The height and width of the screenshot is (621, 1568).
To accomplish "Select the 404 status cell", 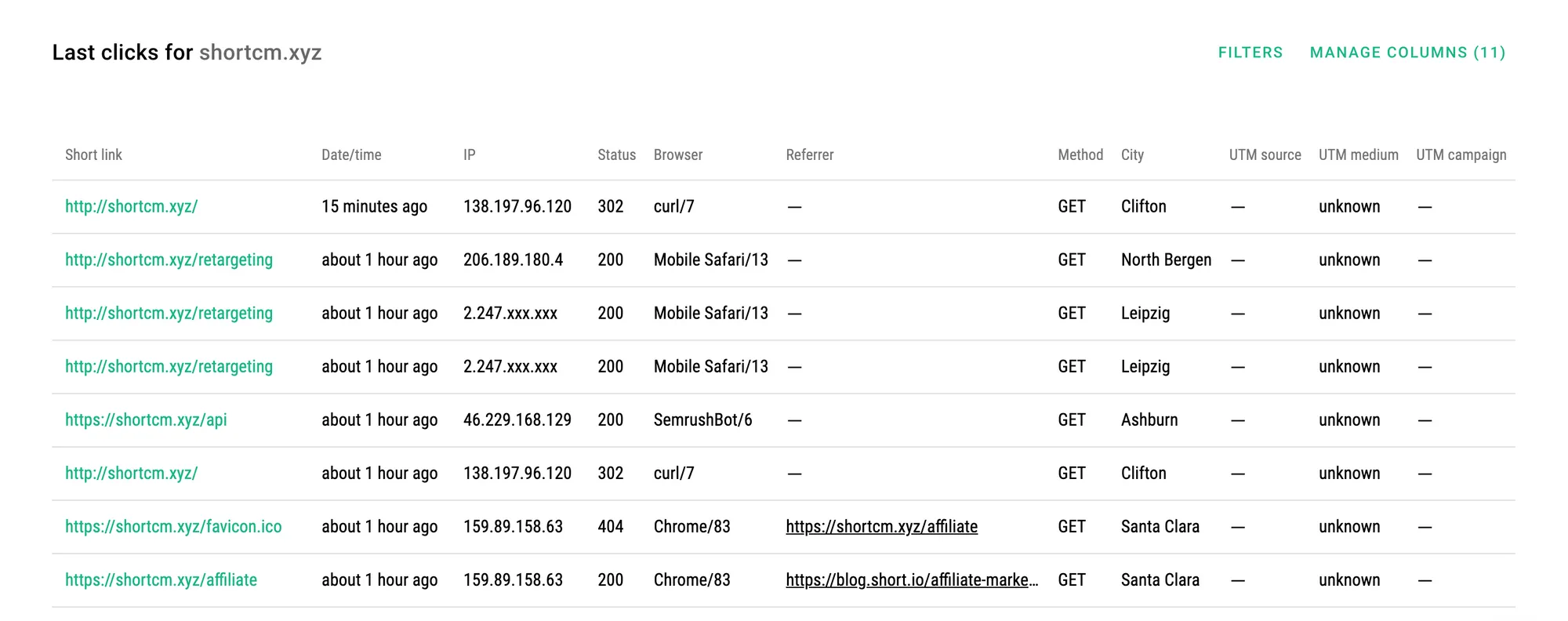I will coord(610,526).
